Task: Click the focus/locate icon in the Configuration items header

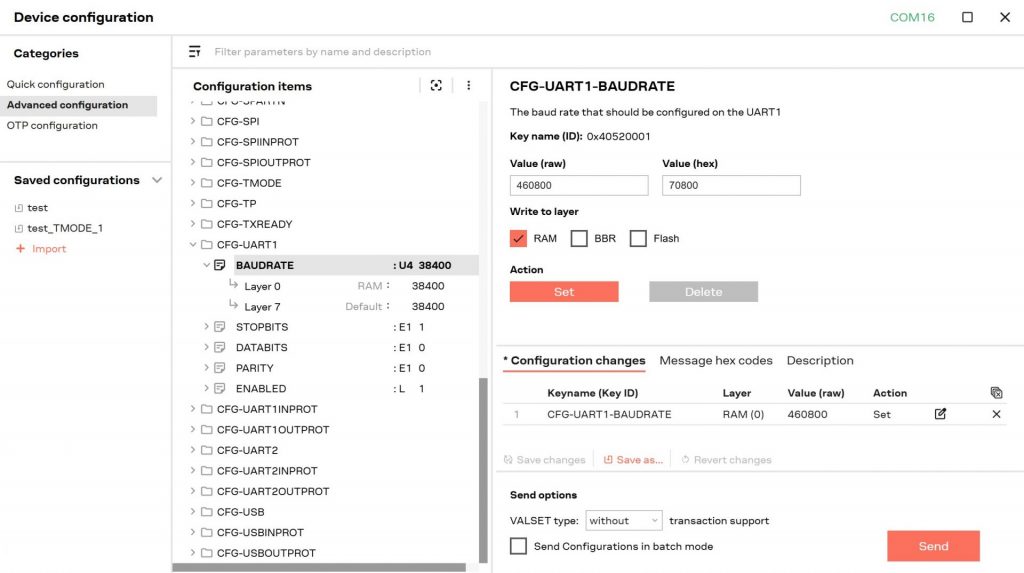Action: (436, 86)
